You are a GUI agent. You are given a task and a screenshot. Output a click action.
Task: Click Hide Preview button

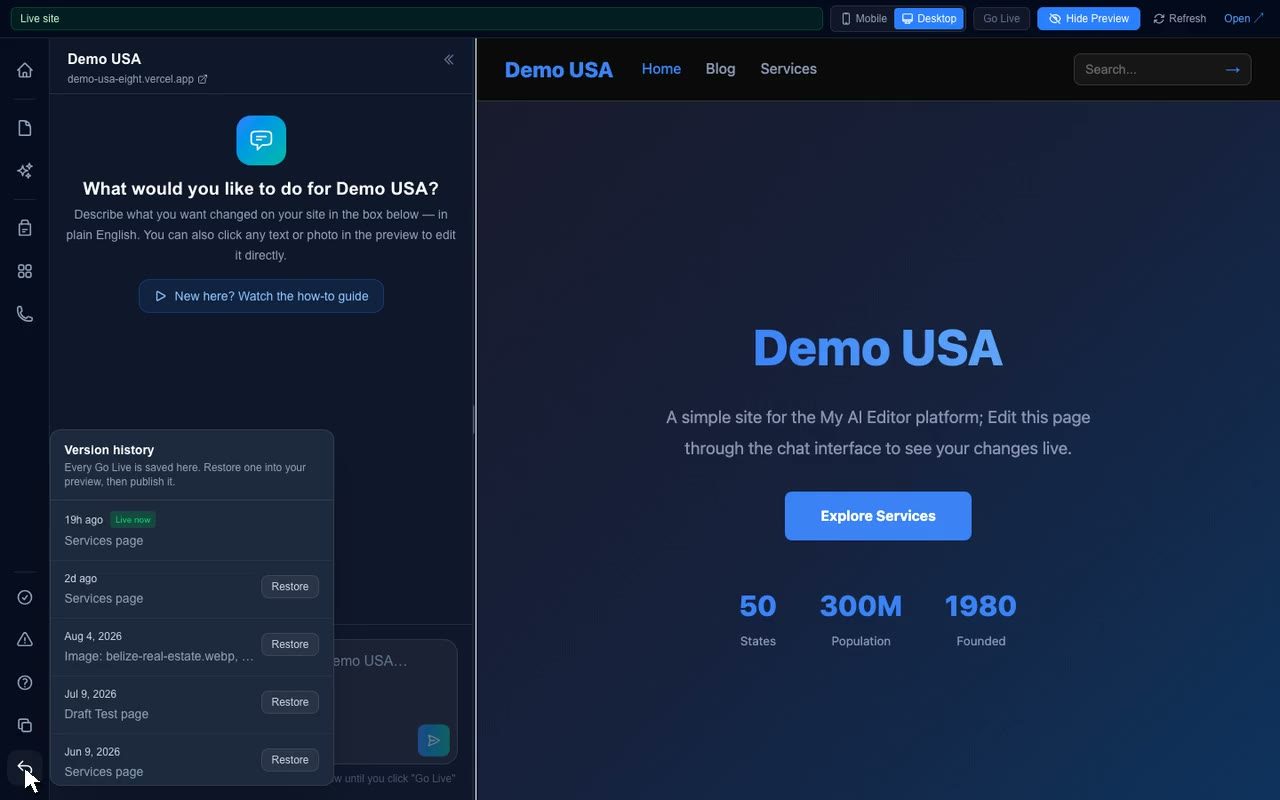coord(1088,19)
